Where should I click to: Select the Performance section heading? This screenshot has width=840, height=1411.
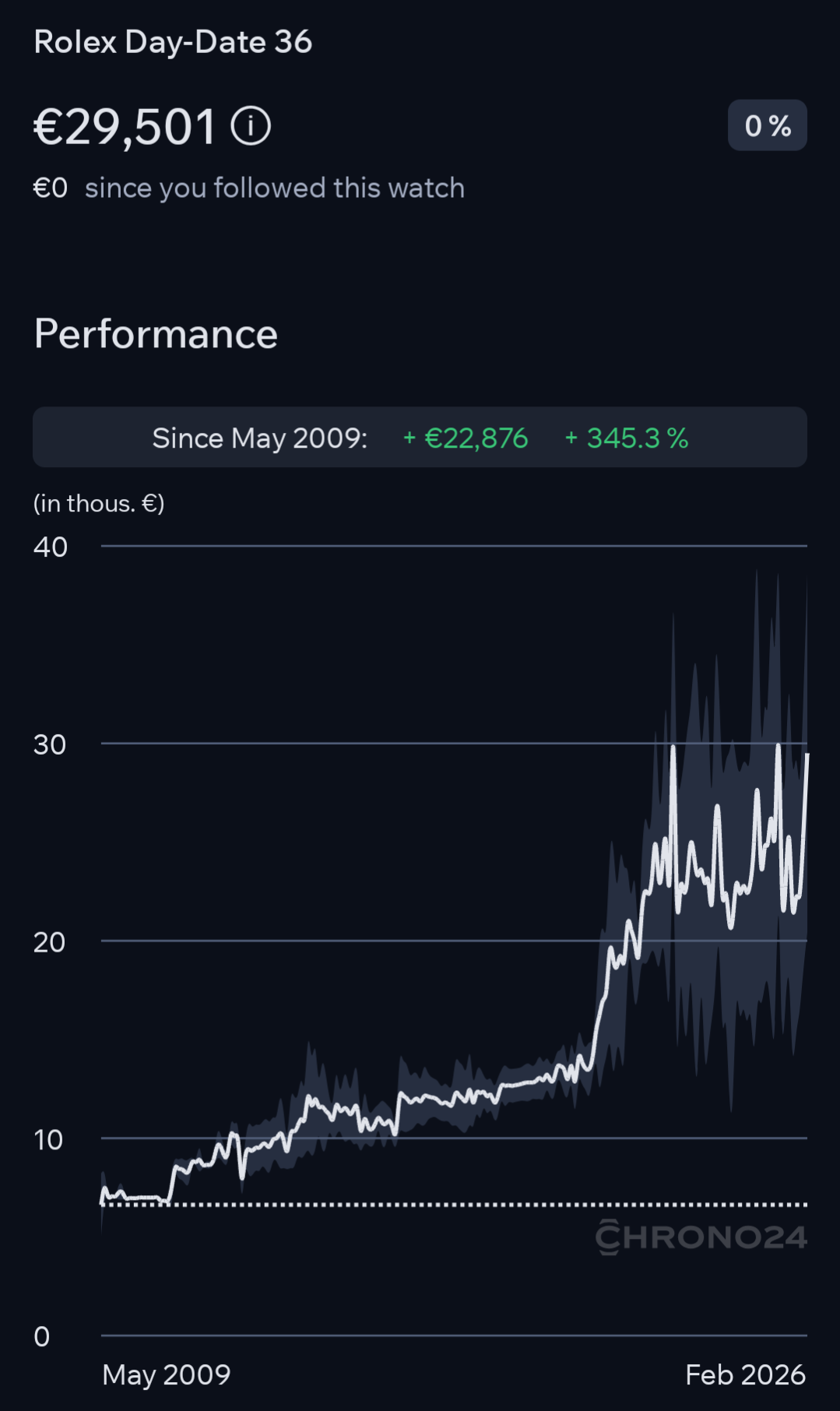(156, 334)
